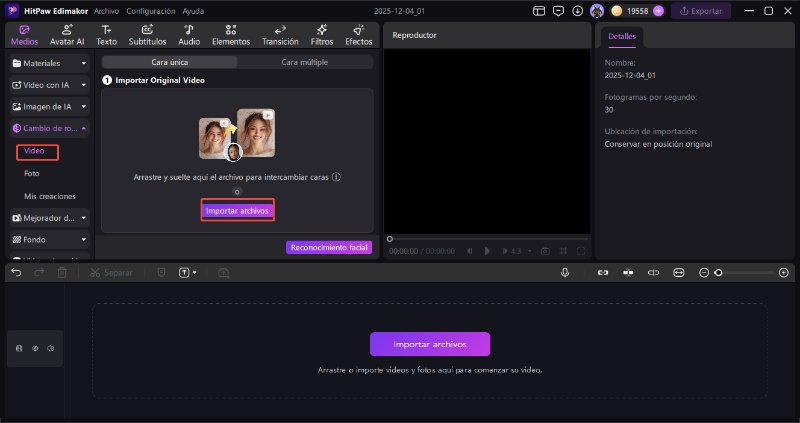The height and width of the screenshot is (423, 800).
Task: Switch to Cara múltiple mode
Action: pos(304,62)
